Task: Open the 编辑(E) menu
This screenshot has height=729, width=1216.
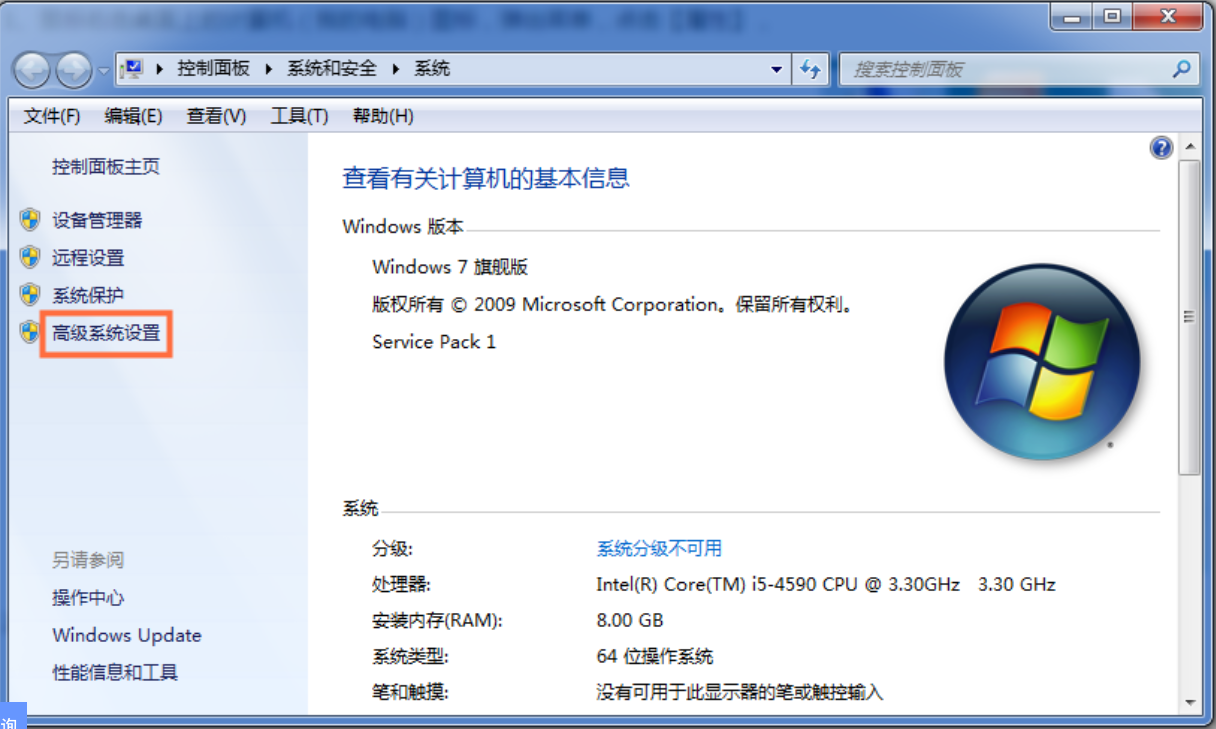Action: click(x=133, y=116)
